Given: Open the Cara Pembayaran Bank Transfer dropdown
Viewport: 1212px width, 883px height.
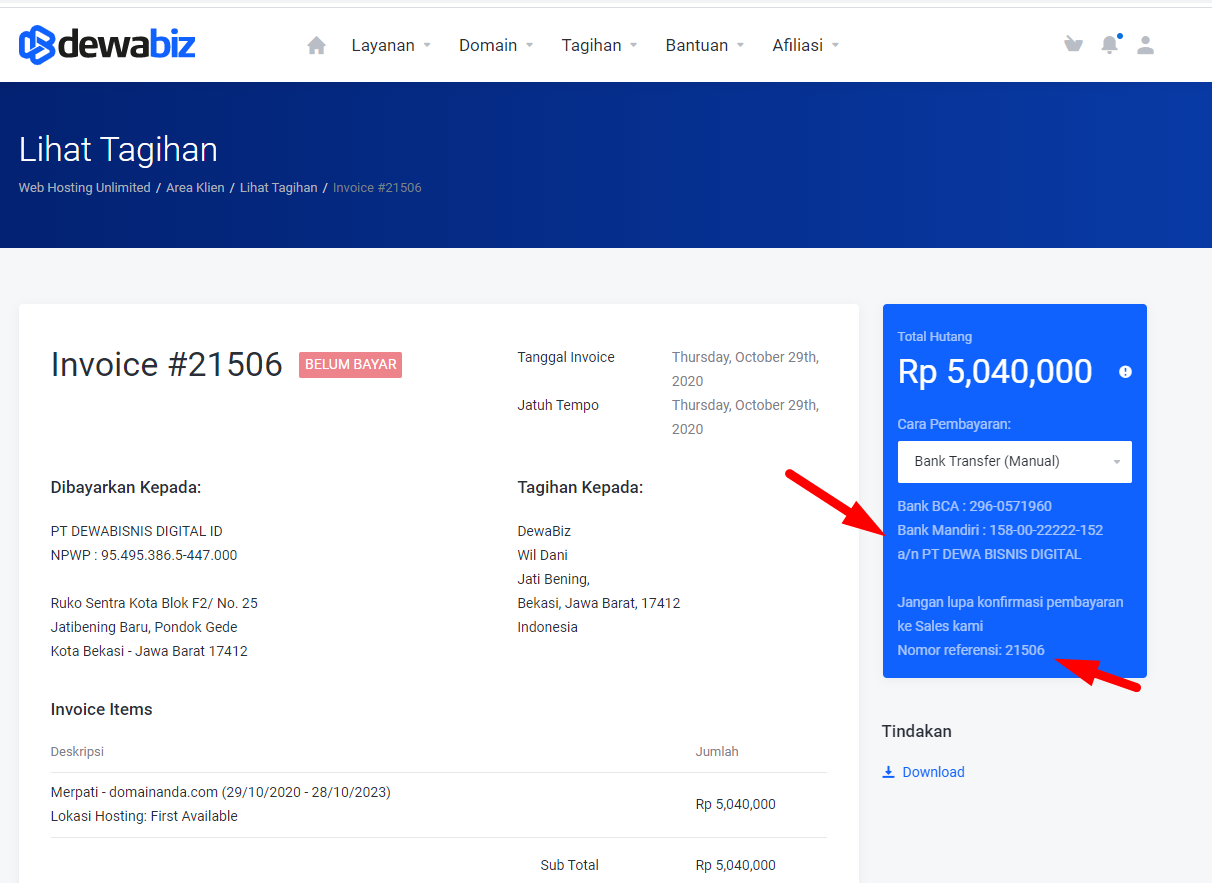Looking at the screenshot, I should pos(1014,462).
